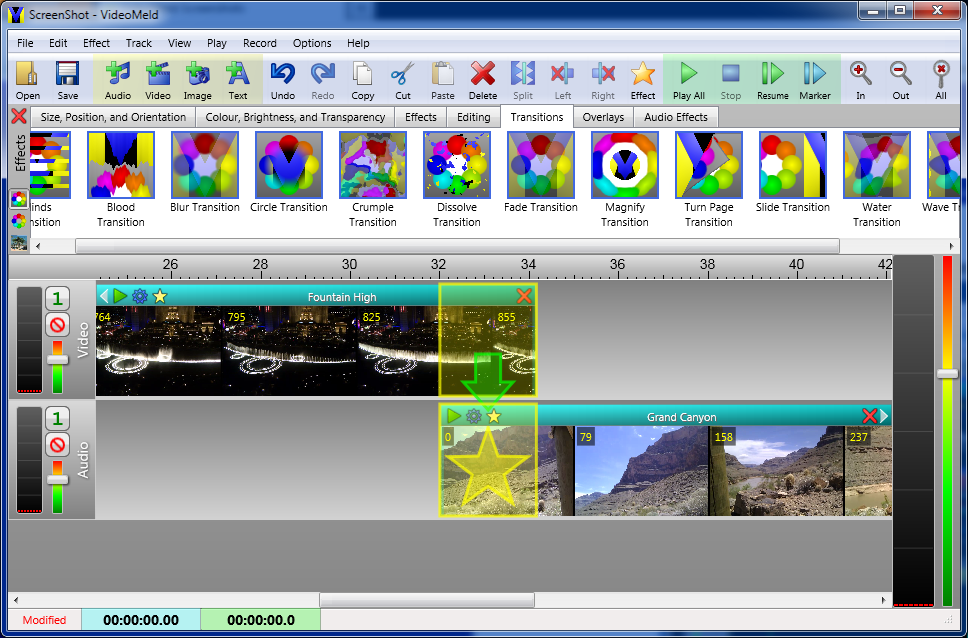Image resolution: width=968 pixels, height=638 pixels.
Task: Click the Save floppy disk icon
Action: click(67, 80)
